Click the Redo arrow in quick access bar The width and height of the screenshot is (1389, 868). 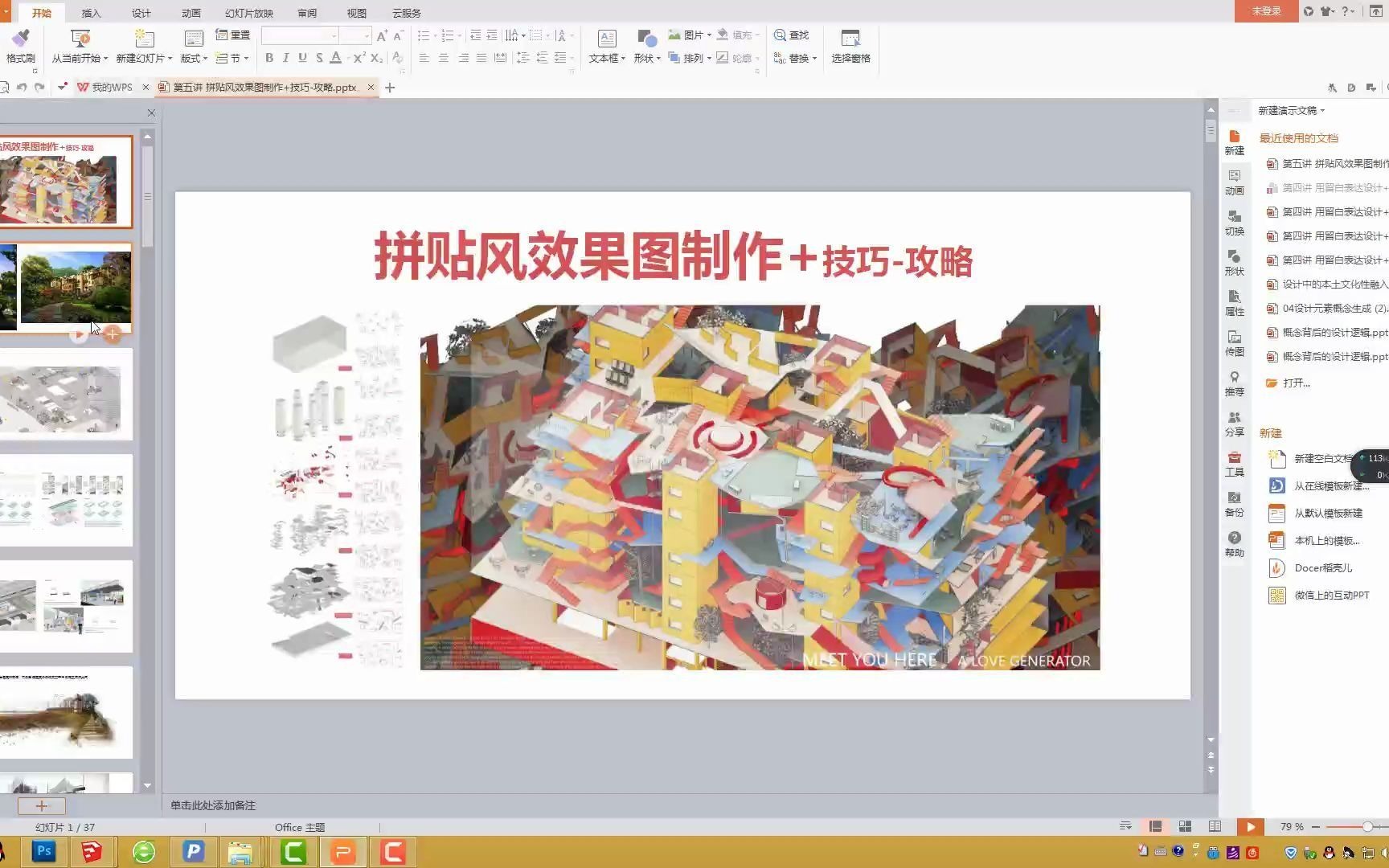tap(39, 87)
